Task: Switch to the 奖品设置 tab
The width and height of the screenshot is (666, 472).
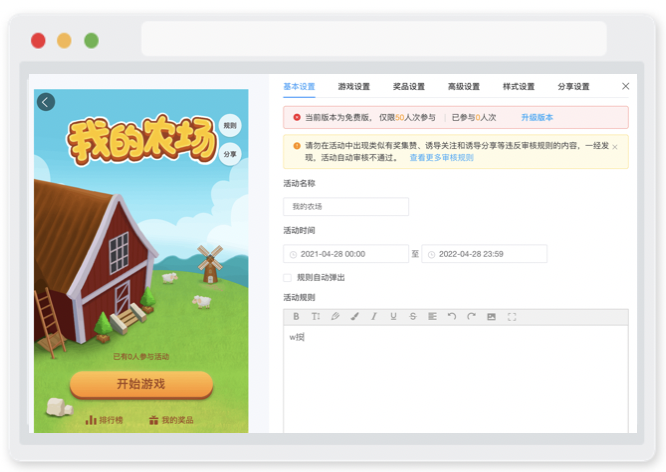Action: [409, 87]
